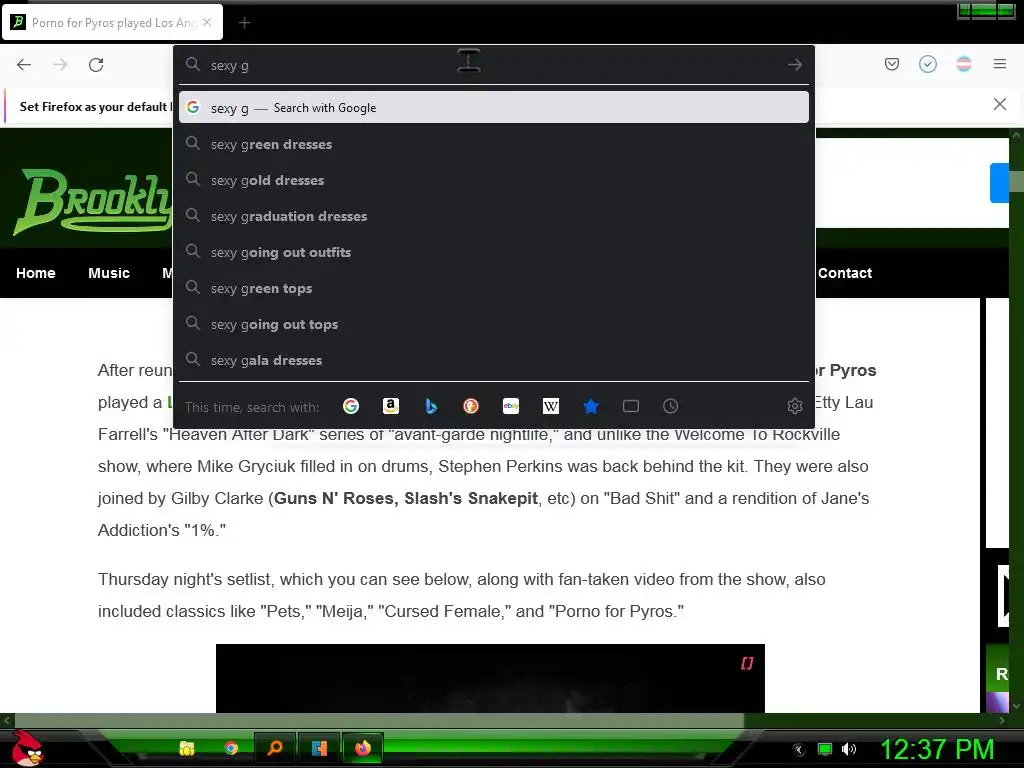The width and height of the screenshot is (1024, 768).
Task: Search history using the clock icon
Action: pyautogui.click(x=671, y=406)
